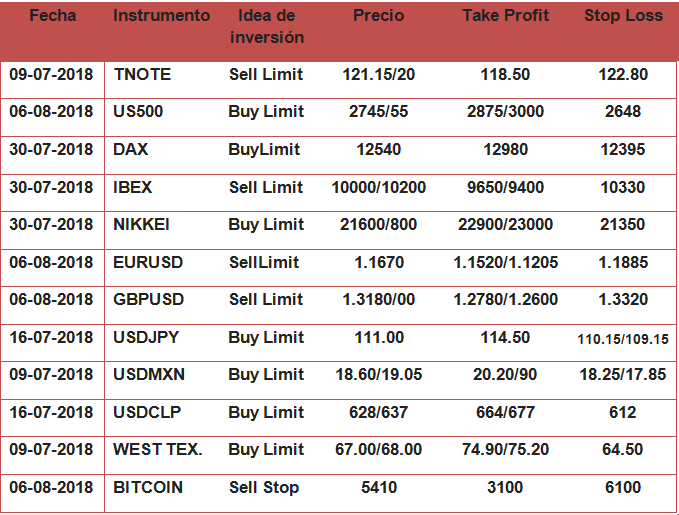This screenshot has height=515, width=679.
Task: Click the Precio column header
Action: [378, 17]
